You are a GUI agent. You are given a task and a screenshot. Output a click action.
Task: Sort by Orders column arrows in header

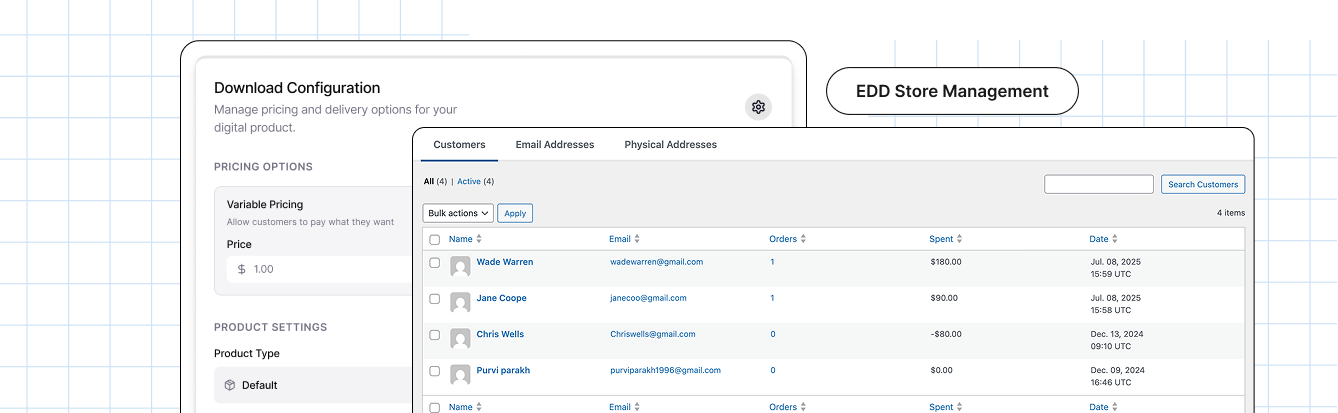click(x=803, y=239)
